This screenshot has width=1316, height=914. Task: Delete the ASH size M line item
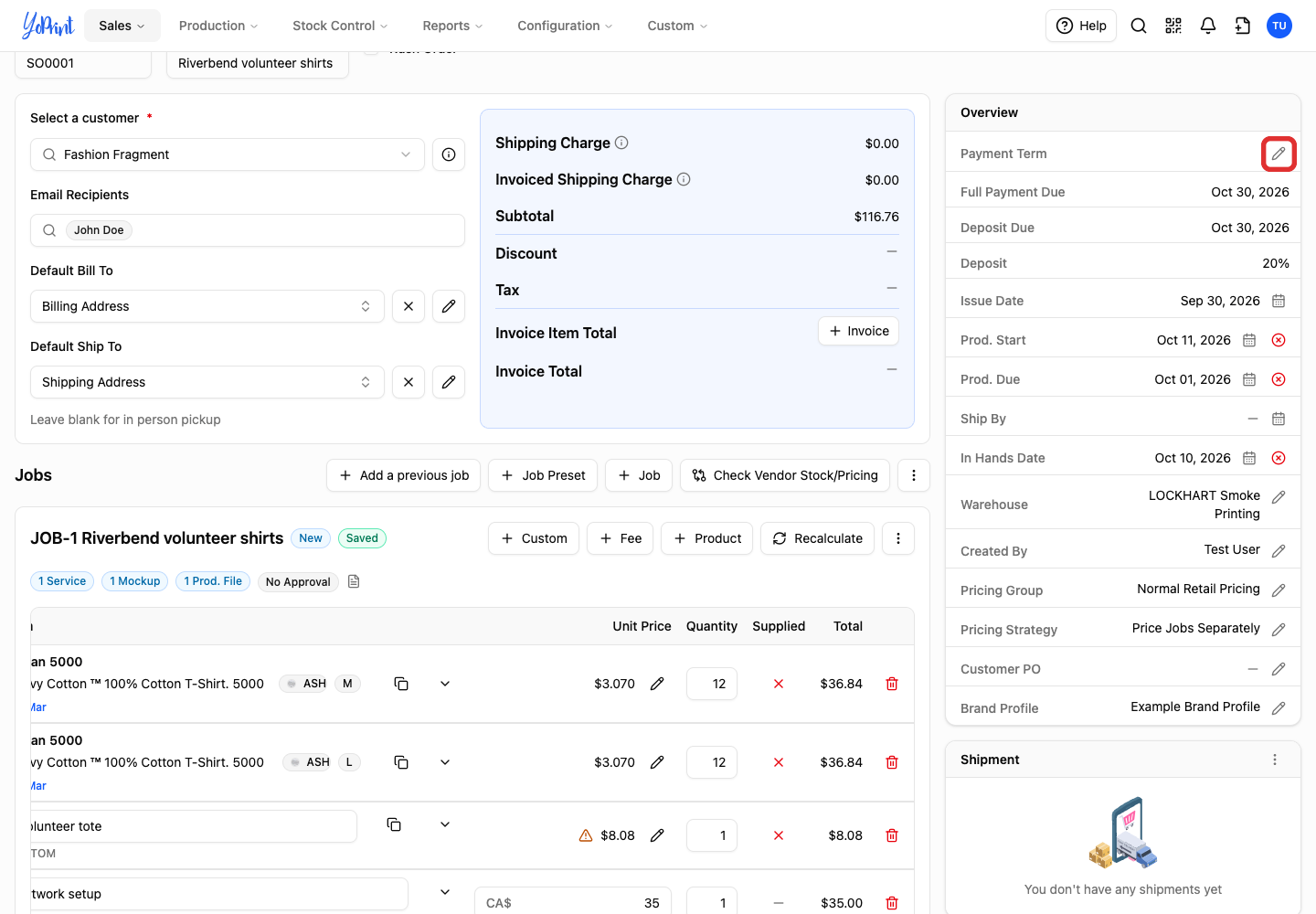(892, 684)
